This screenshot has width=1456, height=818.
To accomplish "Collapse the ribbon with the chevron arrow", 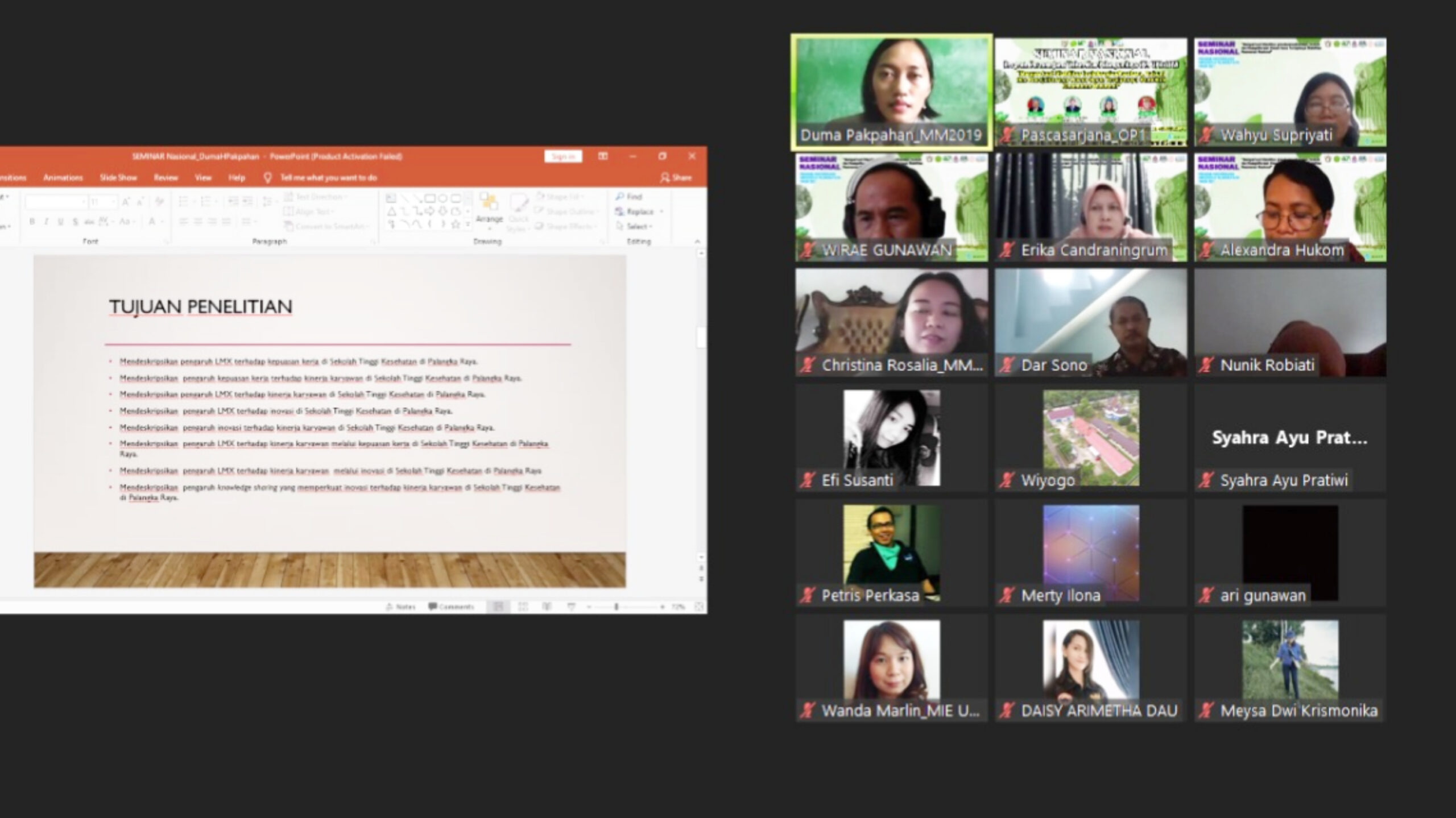I will point(697,242).
